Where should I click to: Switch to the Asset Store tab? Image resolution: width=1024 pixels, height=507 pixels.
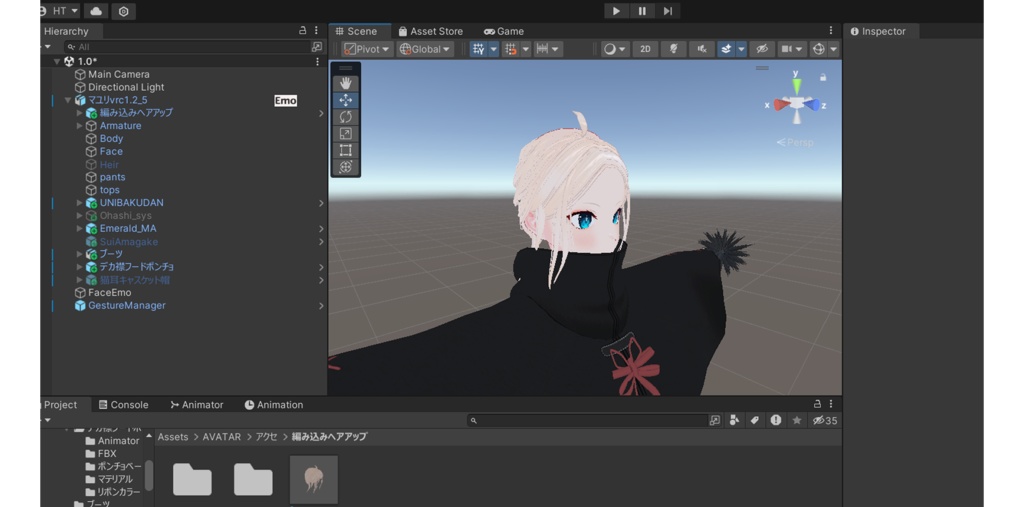(430, 31)
